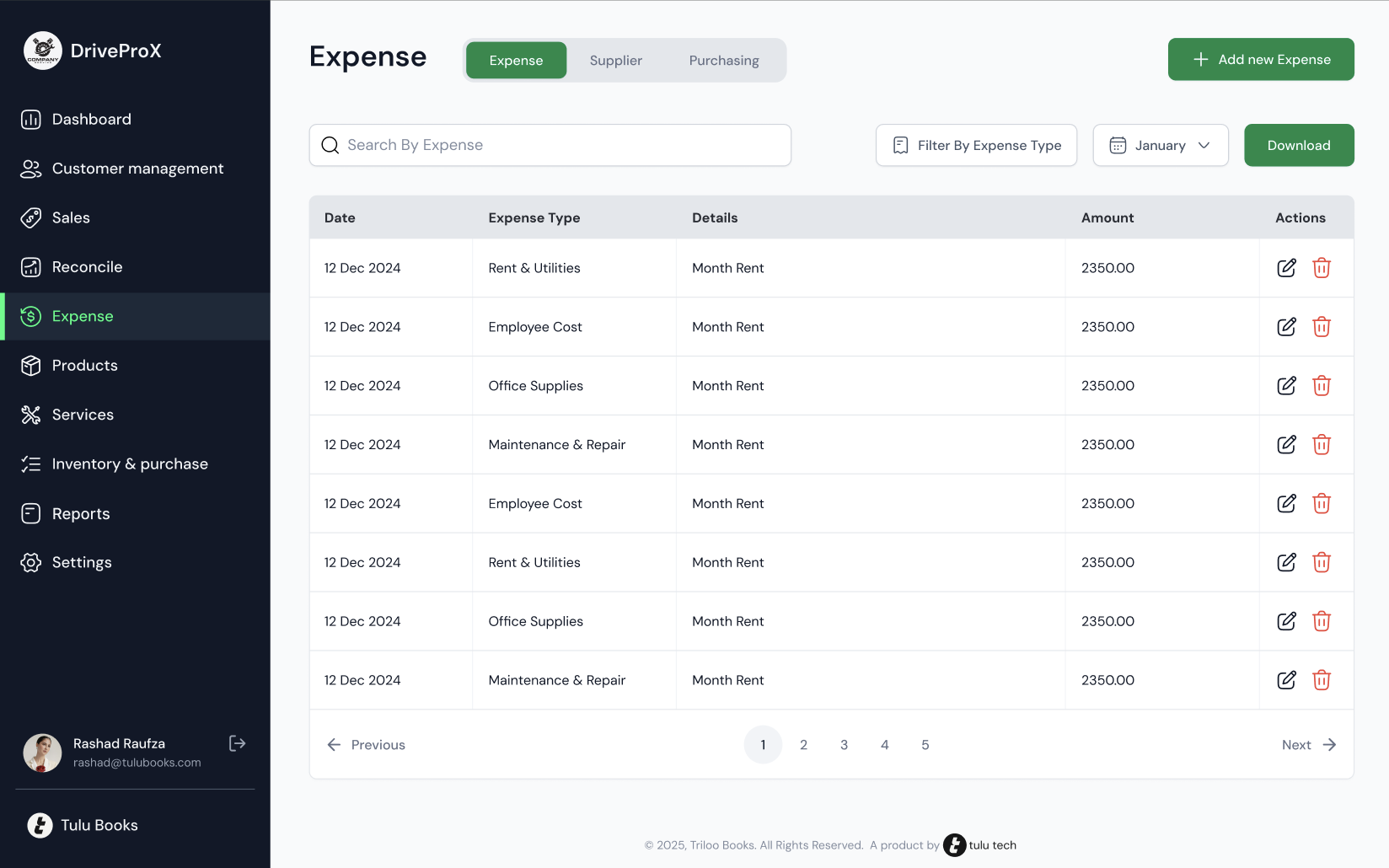Image resolution: width=1389 pixels, height=868 pixels.
Task: Open the Reconcile section
Action: tap(31, 266)
